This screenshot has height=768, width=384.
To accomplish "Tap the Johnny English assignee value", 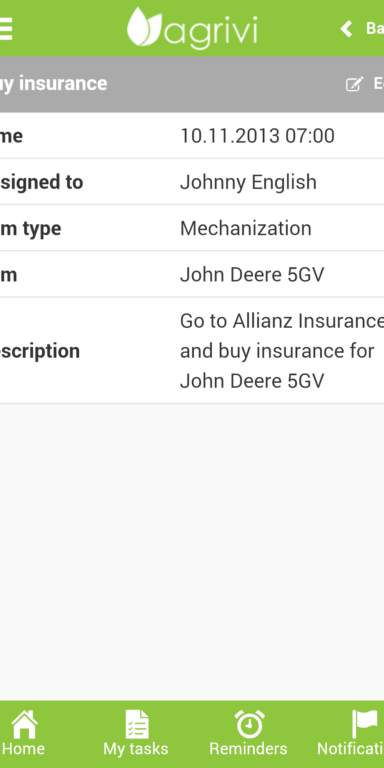I will coord(248,183).
